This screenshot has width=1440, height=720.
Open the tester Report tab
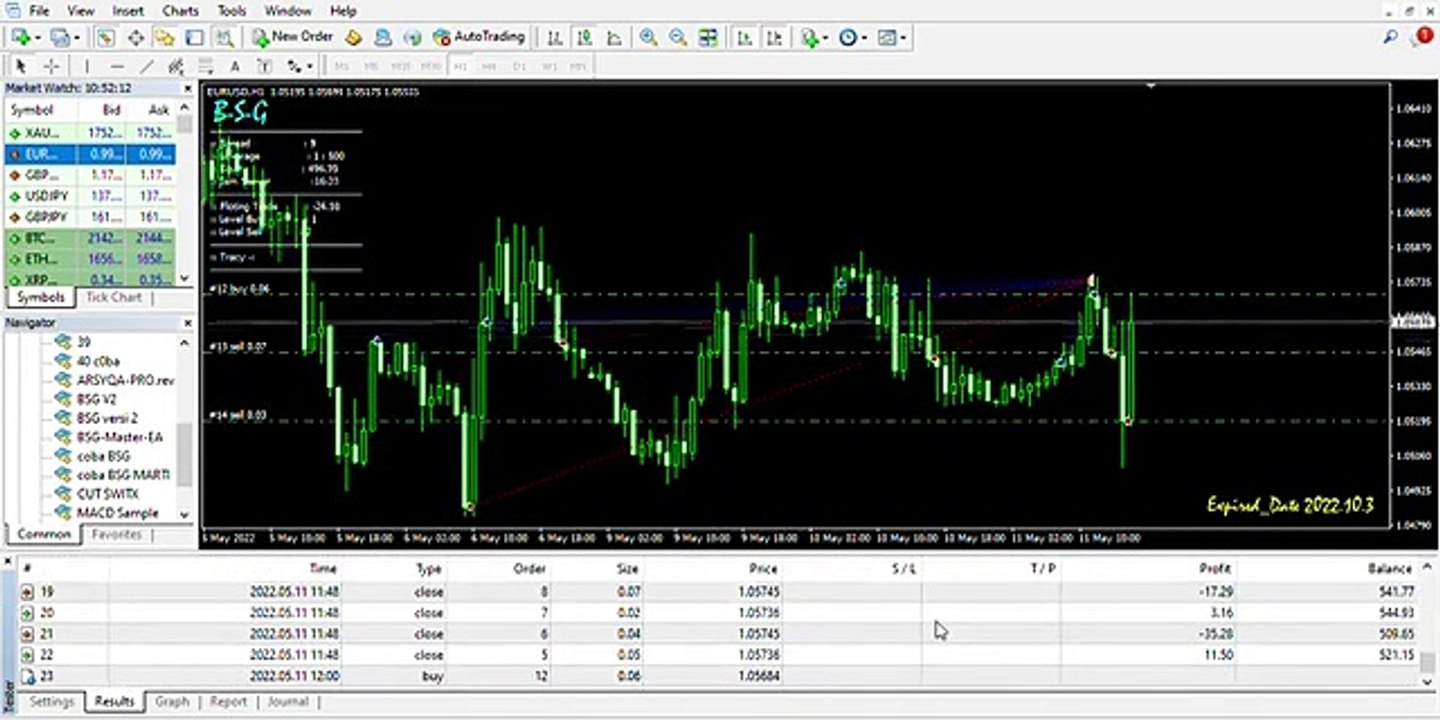[228, 701]
